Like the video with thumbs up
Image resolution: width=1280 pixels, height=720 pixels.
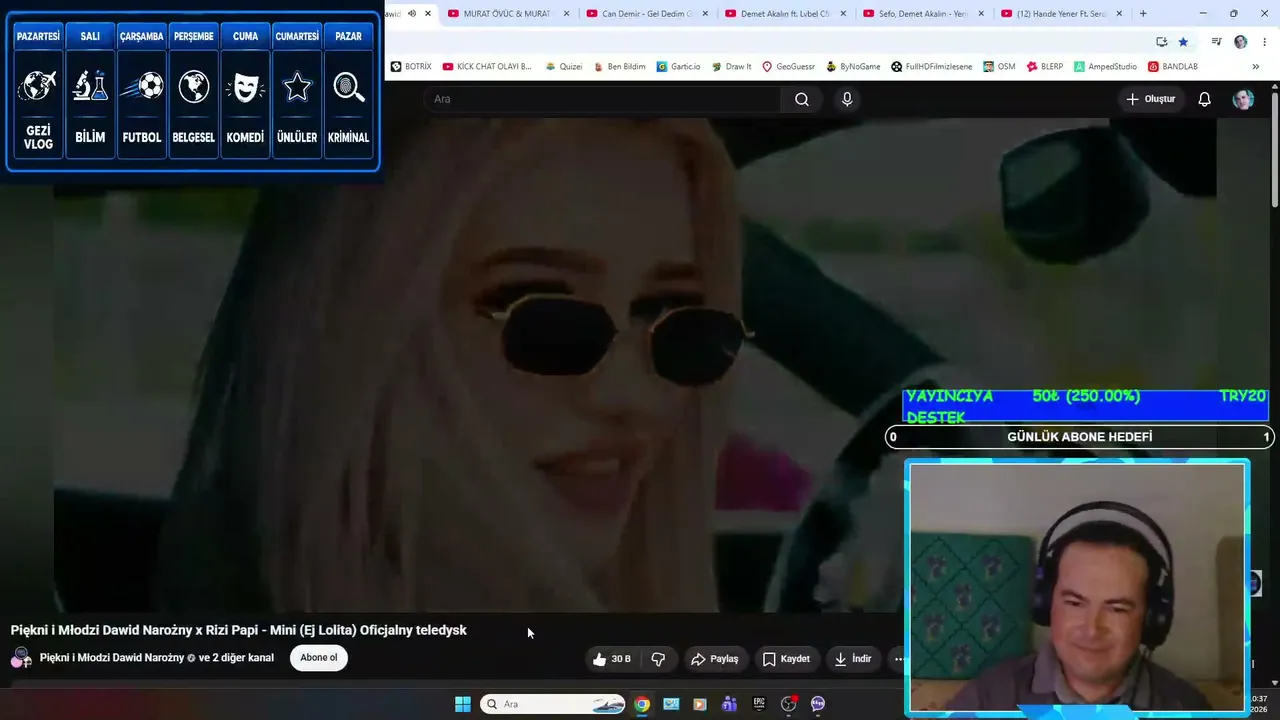[x=612, y=659]
